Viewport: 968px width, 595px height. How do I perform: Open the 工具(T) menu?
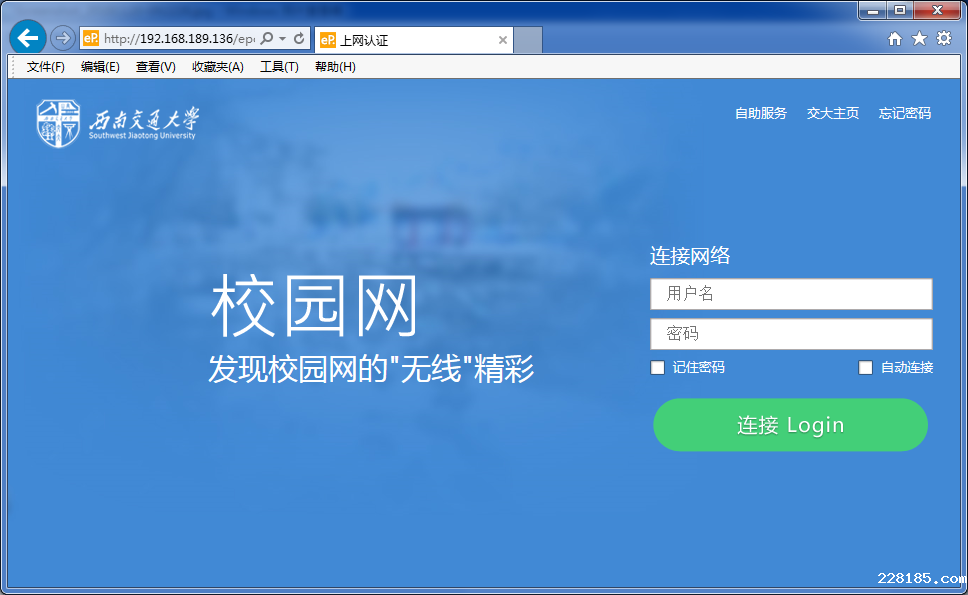(279, 67)
